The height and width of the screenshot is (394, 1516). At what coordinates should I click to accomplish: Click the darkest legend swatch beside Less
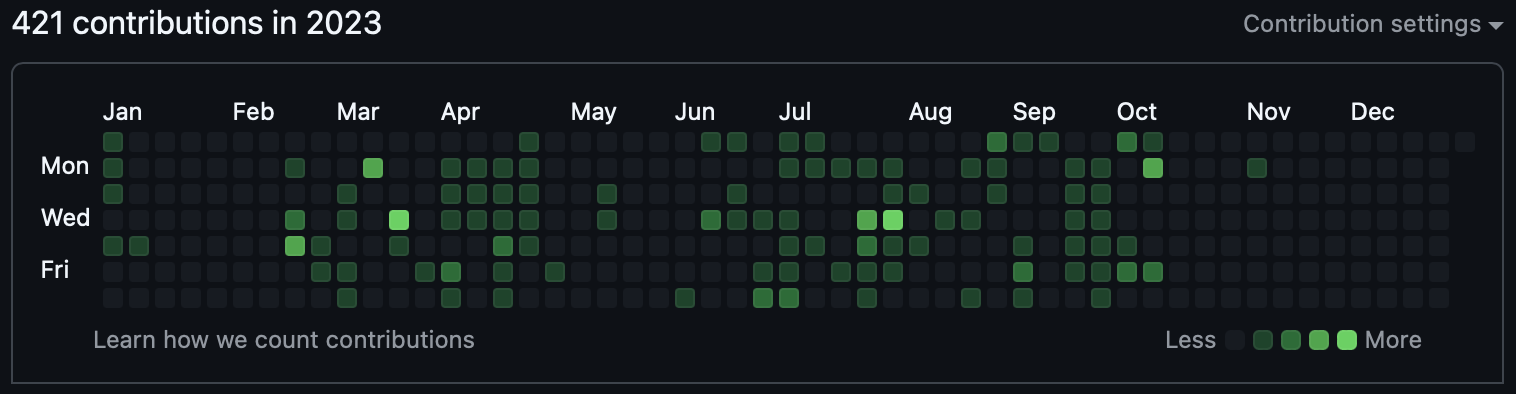1235,340
